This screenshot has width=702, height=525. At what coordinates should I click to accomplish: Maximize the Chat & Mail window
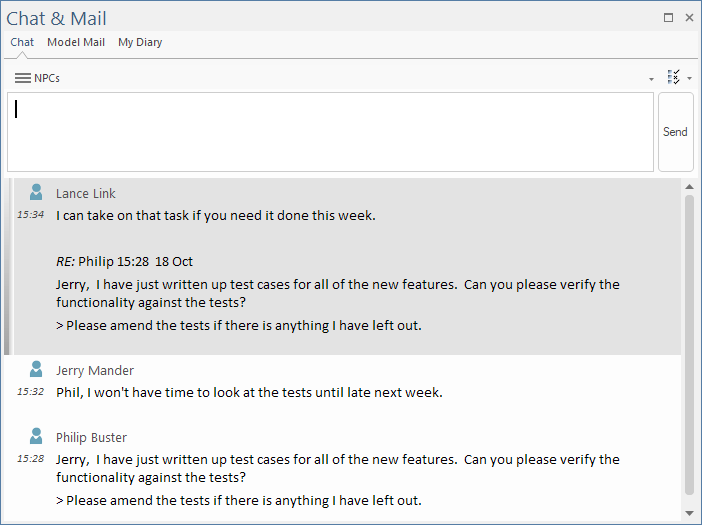tap(668, 17)
